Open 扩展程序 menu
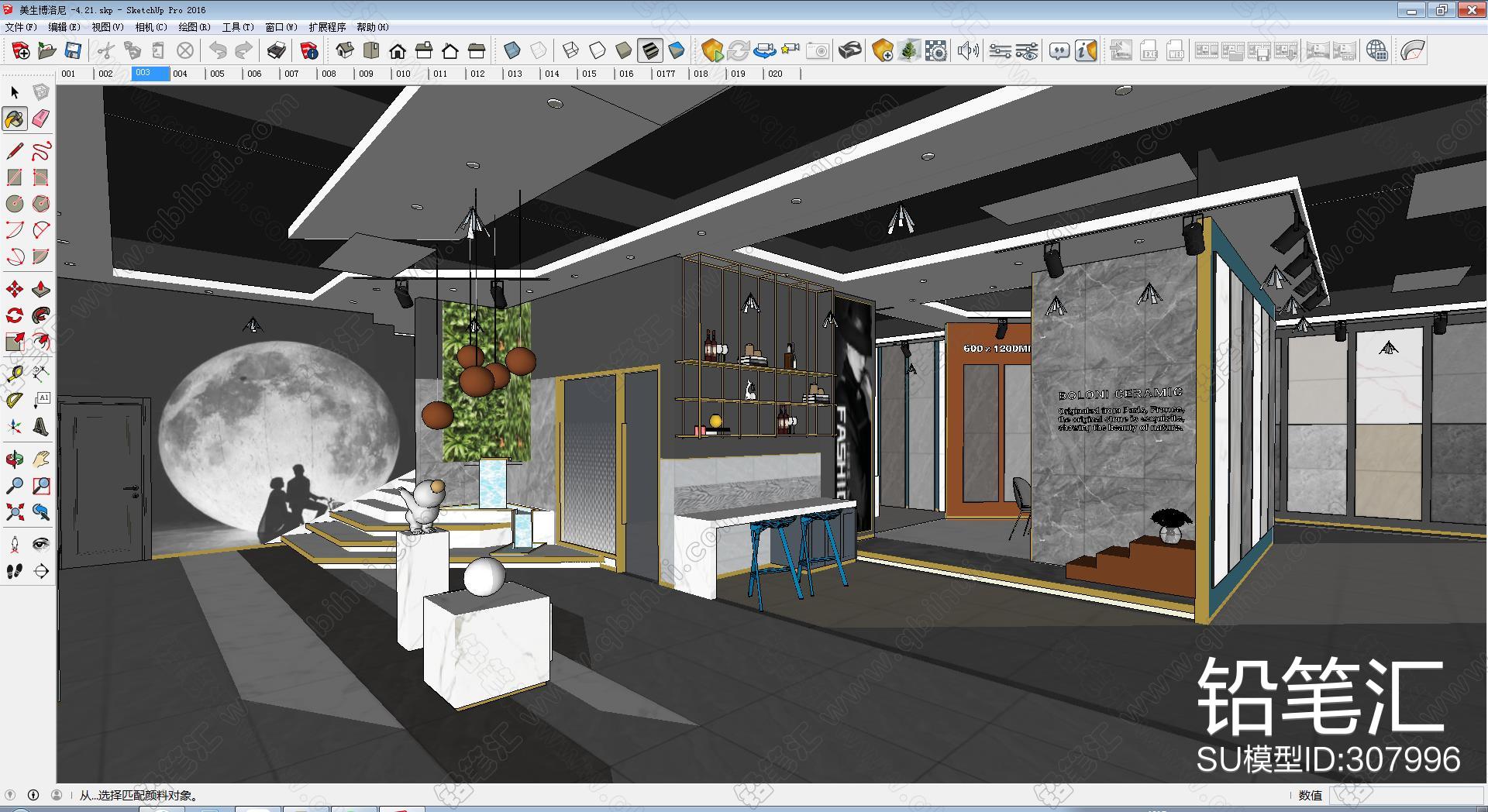Viewport: 1488px width, 812px height. [x=327, y=27]
